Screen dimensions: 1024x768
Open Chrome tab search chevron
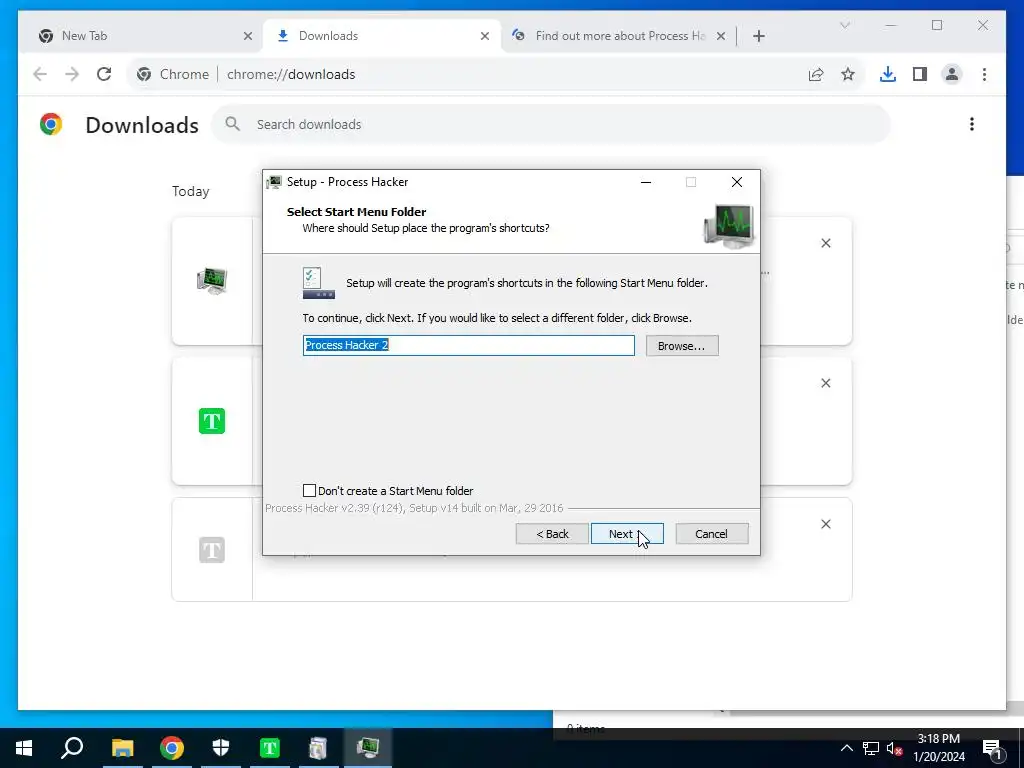[844, 25]
